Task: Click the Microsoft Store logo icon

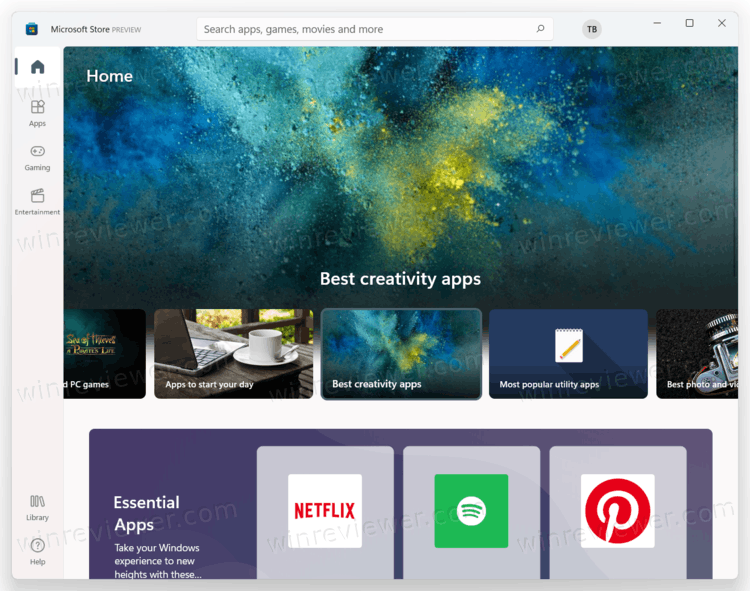Action: coord(32,29)
